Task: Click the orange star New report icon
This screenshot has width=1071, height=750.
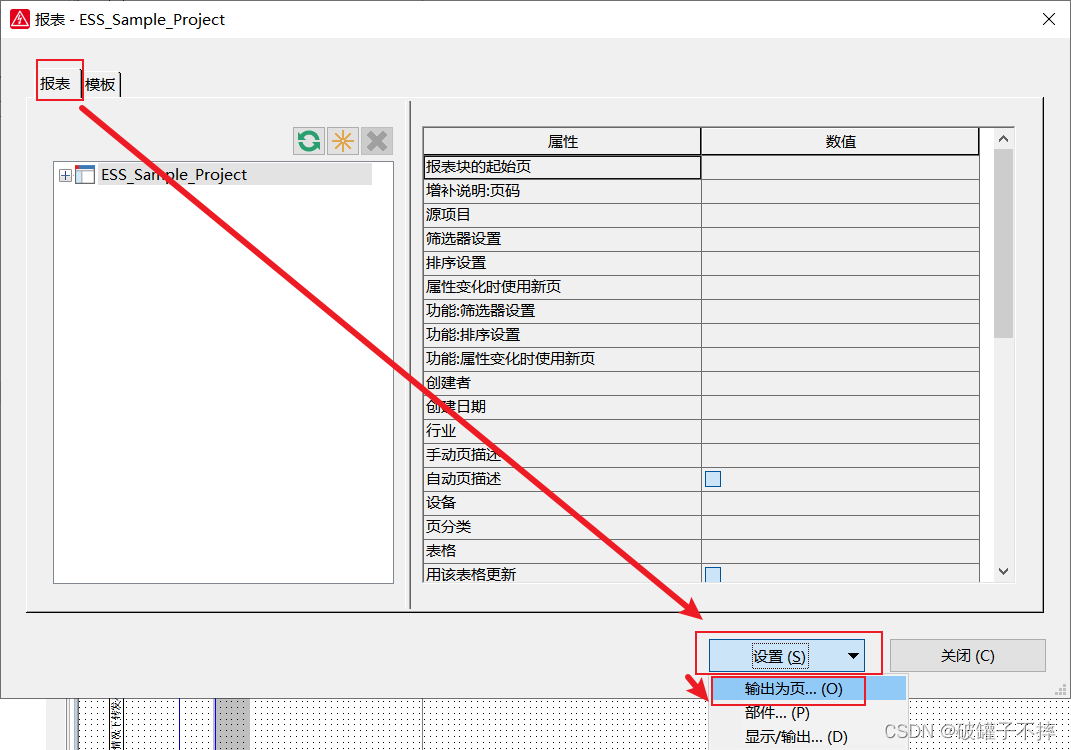Action: (343, 141)
